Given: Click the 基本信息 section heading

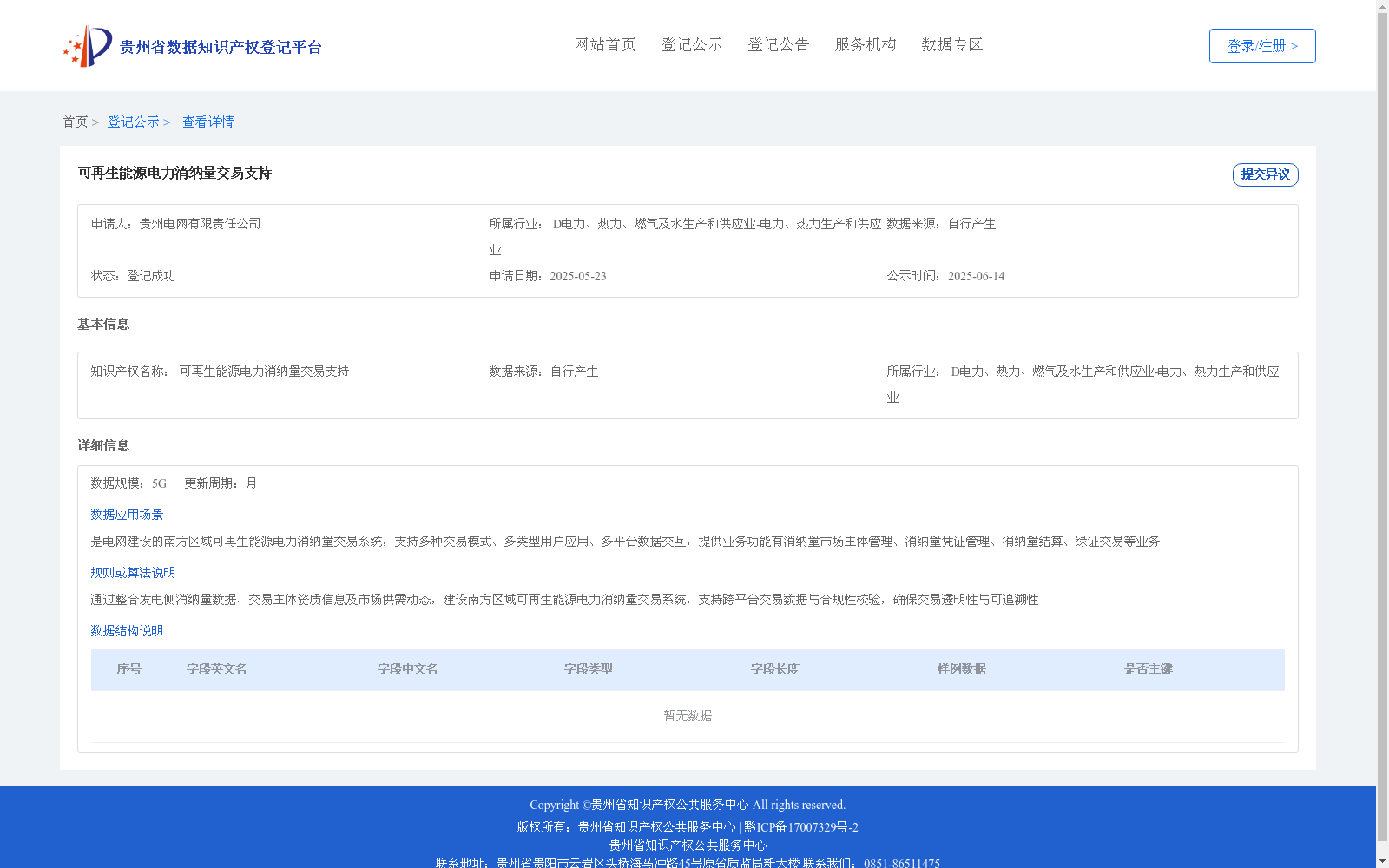Looking at the screenshot, I should click(x=103, y=324).
